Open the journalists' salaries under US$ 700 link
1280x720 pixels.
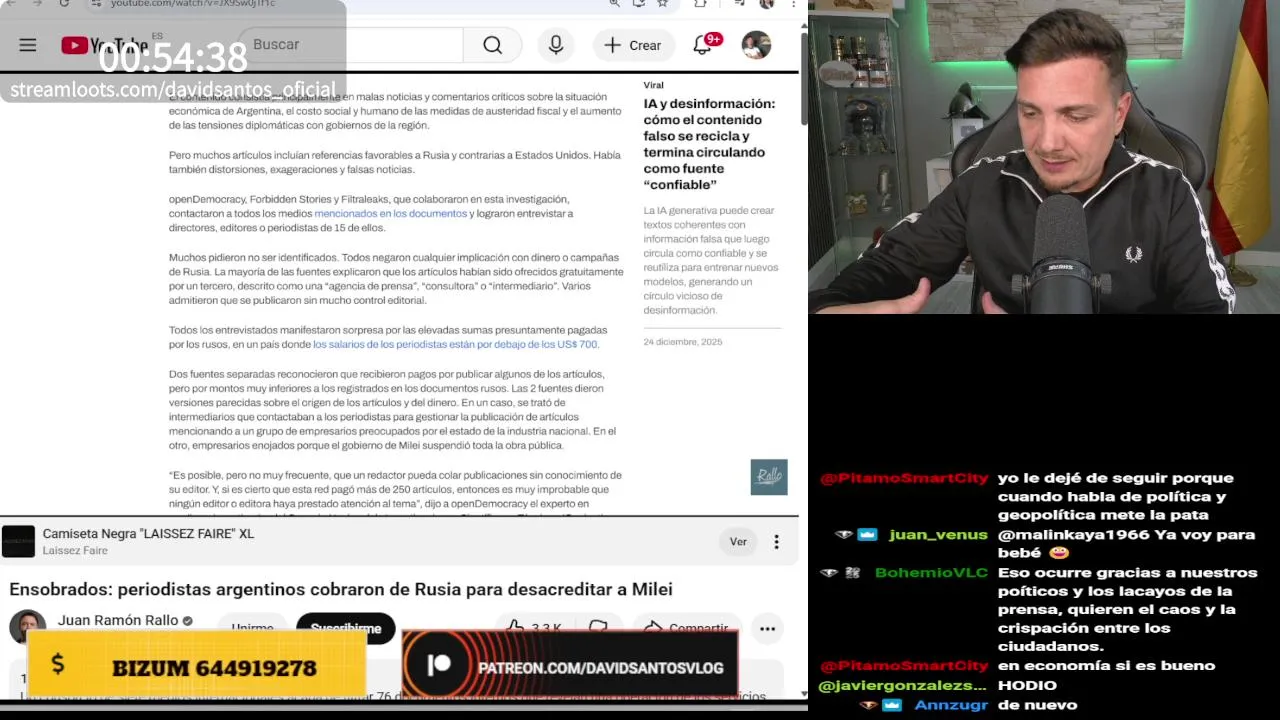(455, 344)
